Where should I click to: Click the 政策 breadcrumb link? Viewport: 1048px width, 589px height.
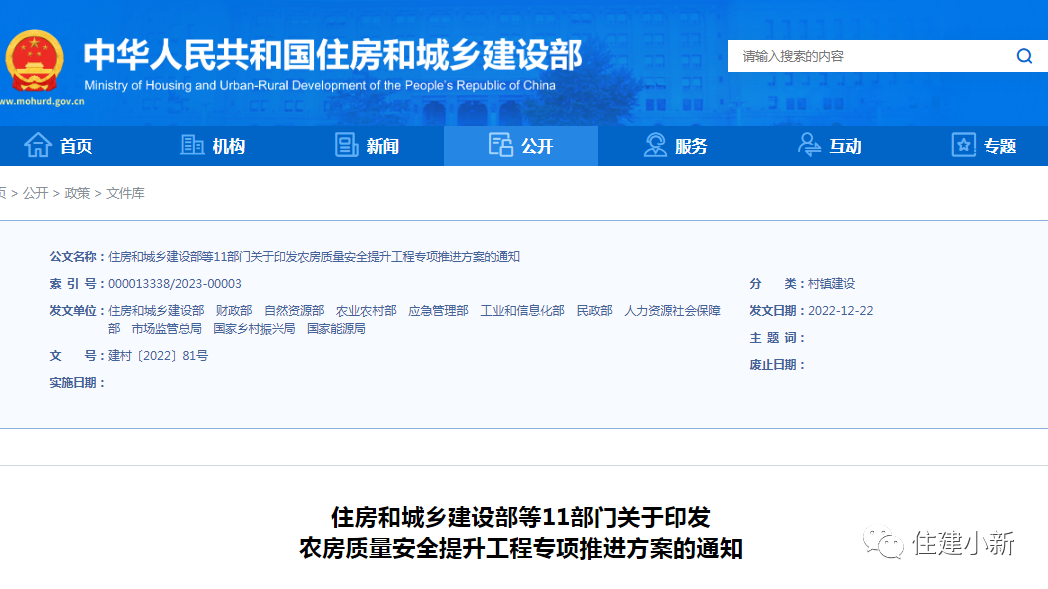(79, 194)
